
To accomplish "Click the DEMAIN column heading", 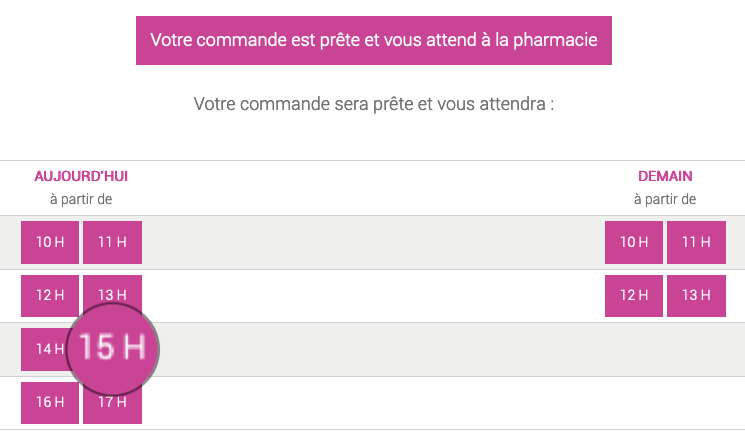I will 665,176.
